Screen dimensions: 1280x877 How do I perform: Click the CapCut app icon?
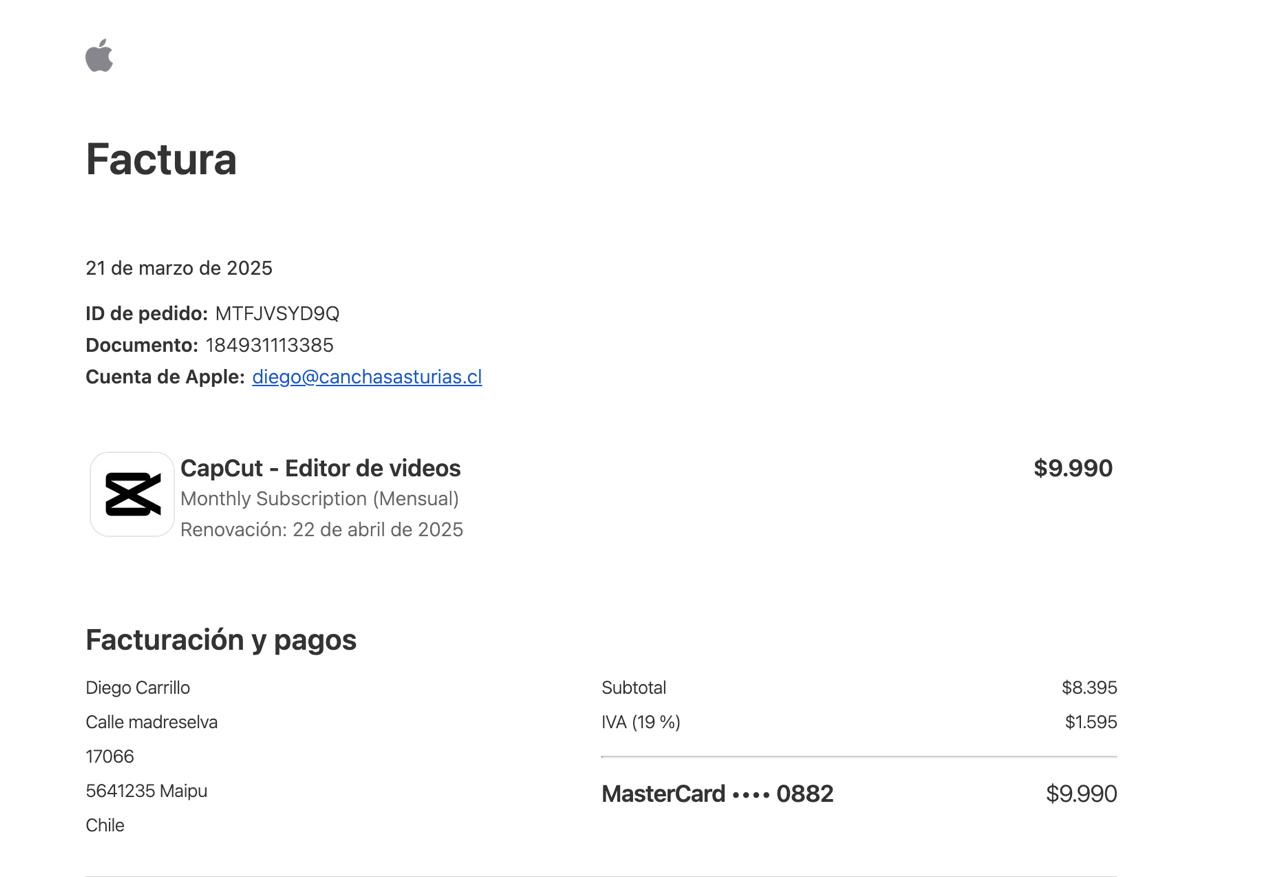tap(132, 494)
